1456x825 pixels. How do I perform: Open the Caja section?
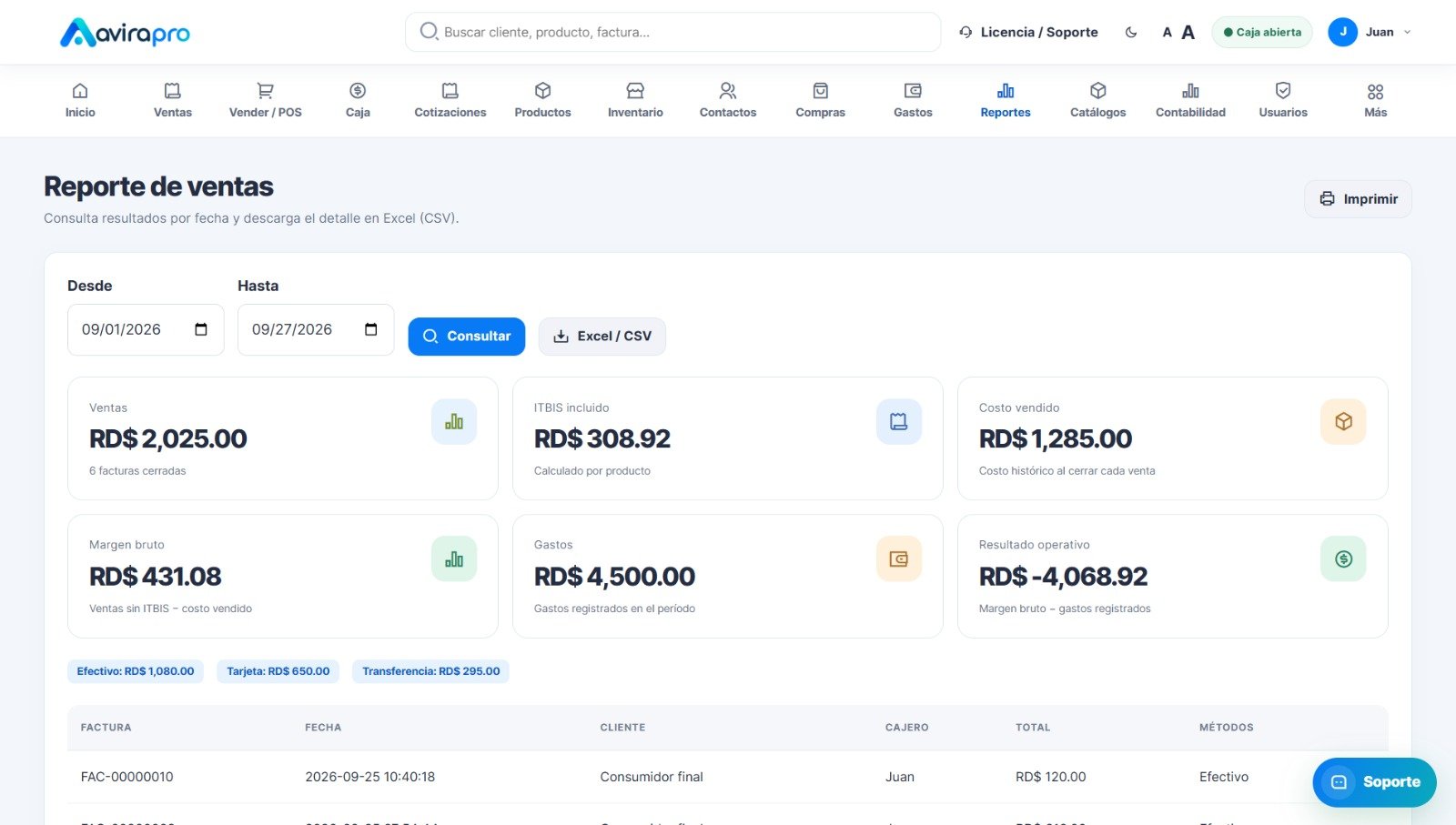click(x=358, y=100)
